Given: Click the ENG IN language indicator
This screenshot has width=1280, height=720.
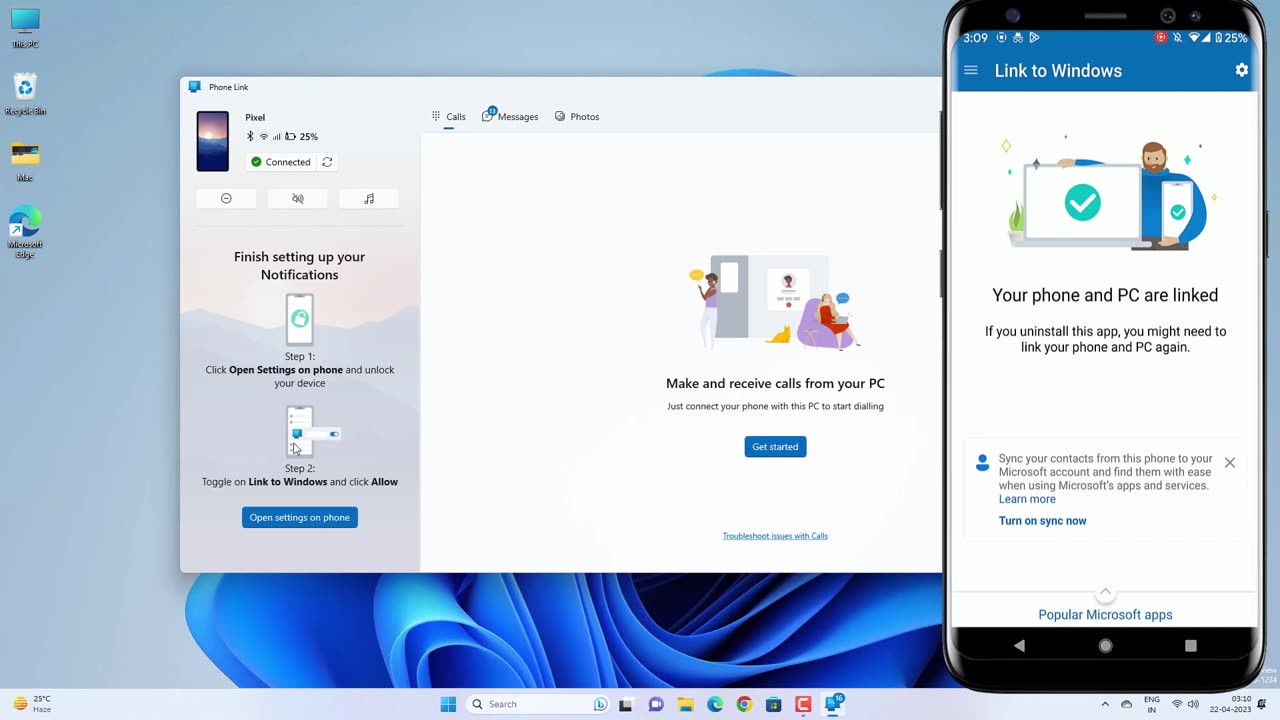Looking at the screenshot, I should [1152, 704].
